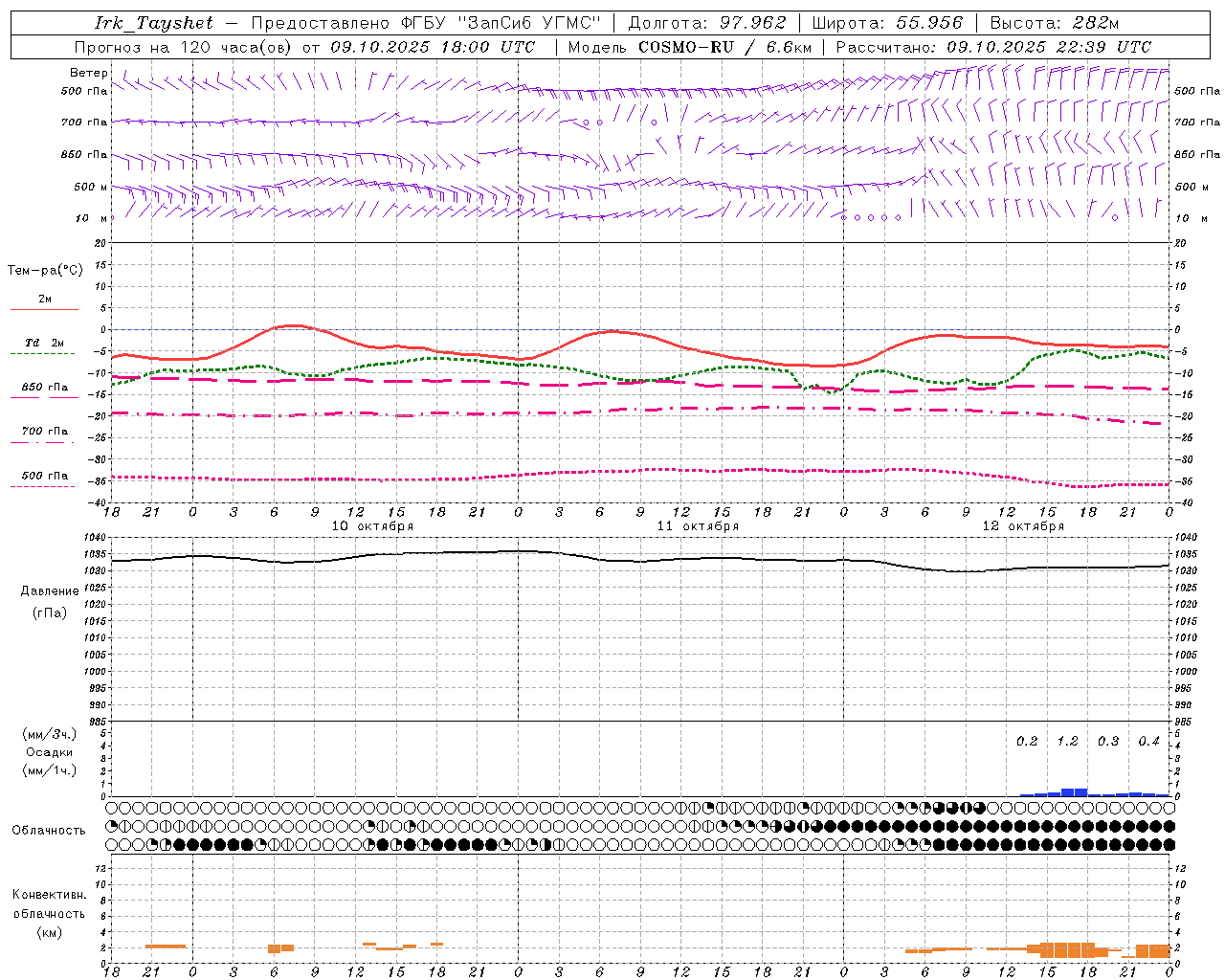Click the 12 октября date label
The height and width of the screenshot is (980, 1225).
pos(1023,526)
